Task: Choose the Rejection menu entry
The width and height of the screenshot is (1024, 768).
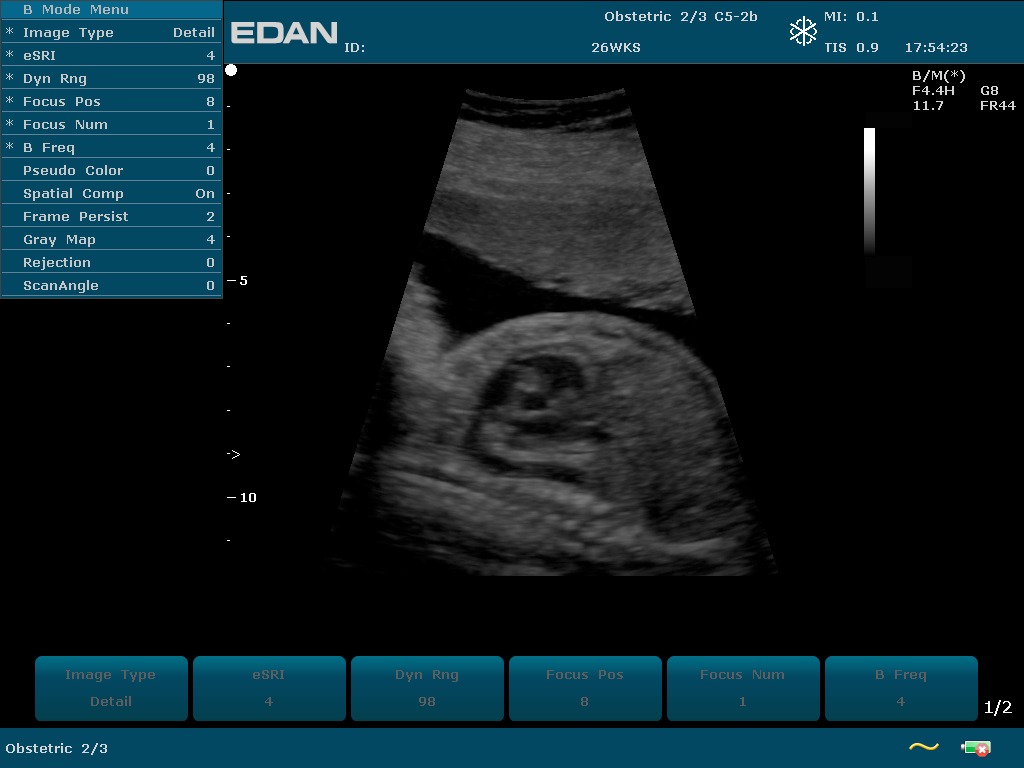Action: pos(111,263)
